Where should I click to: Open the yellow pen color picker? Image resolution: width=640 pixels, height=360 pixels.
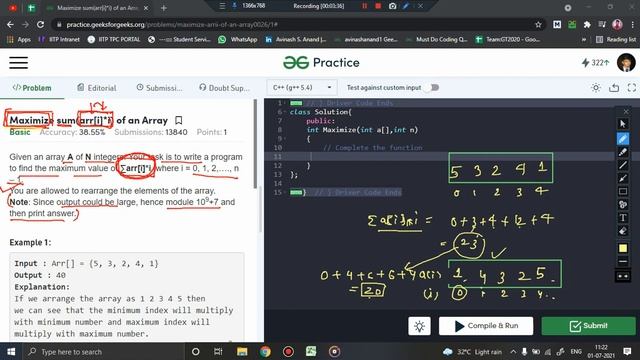point(622,248)
